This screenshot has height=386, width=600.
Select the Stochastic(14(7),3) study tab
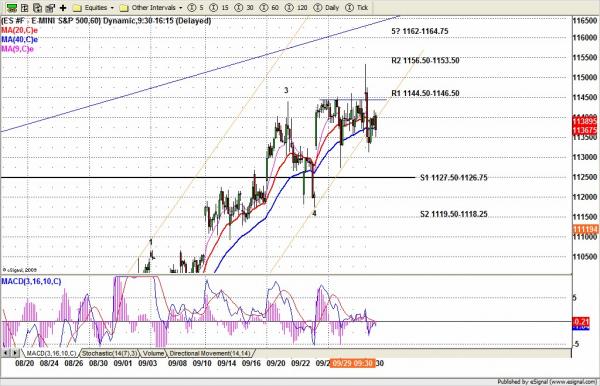(109, 353)
